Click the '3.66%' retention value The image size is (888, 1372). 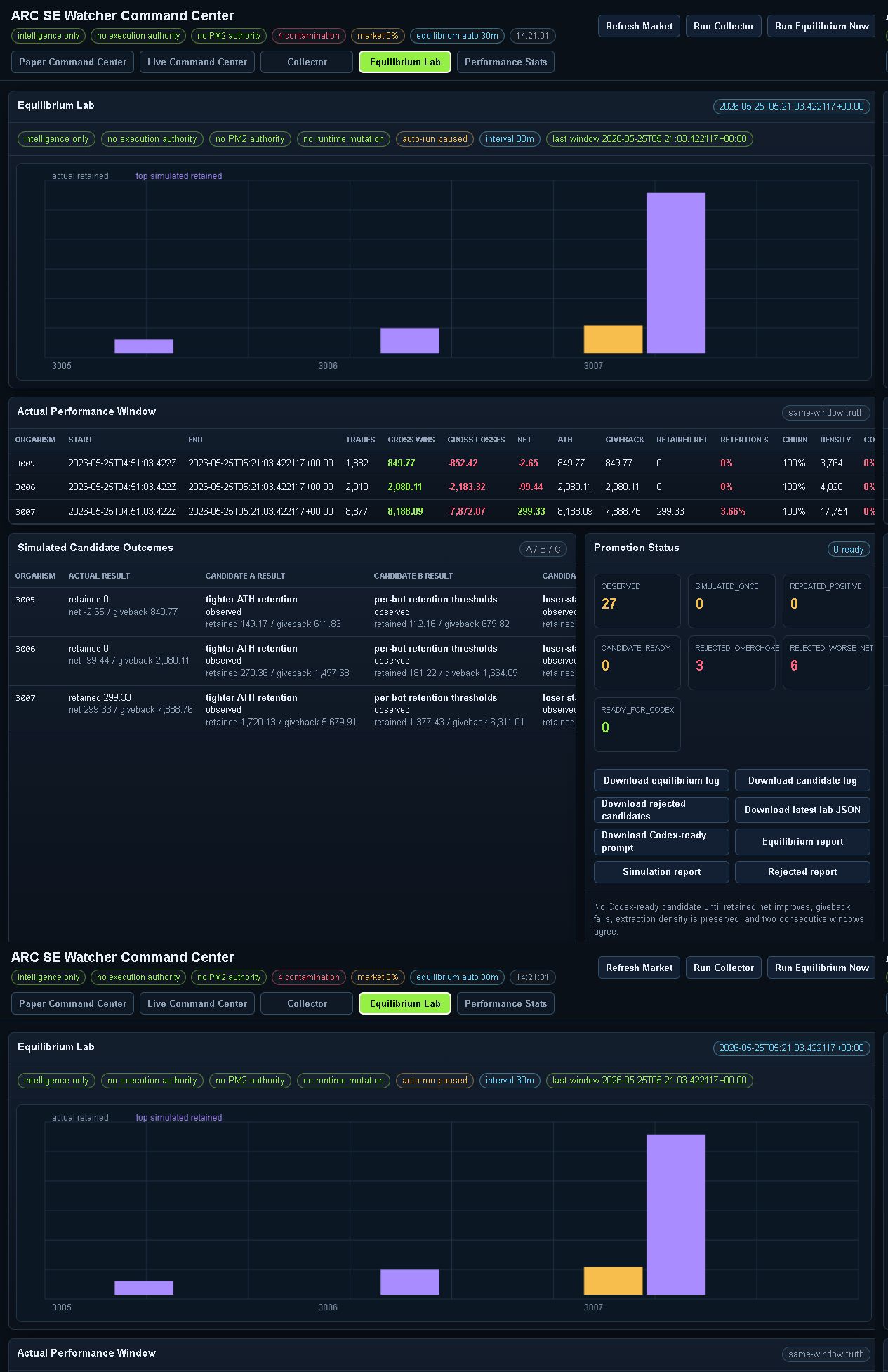click(x=733, y=512)
